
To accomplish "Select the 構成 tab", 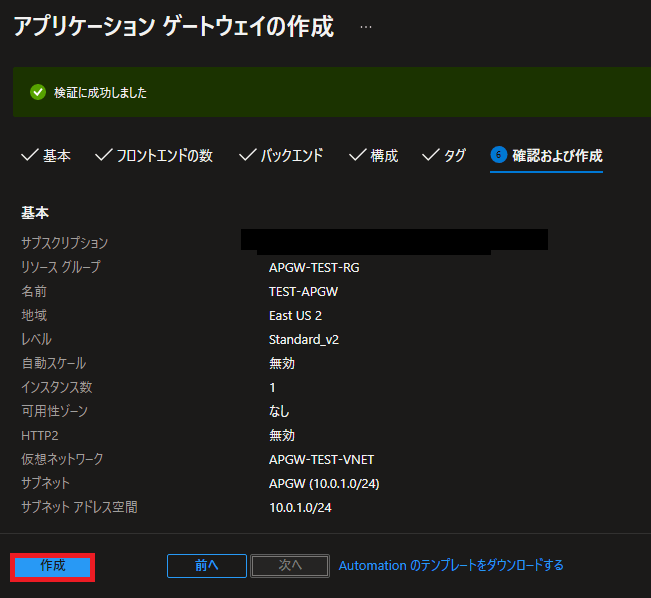I will (374, 156).
